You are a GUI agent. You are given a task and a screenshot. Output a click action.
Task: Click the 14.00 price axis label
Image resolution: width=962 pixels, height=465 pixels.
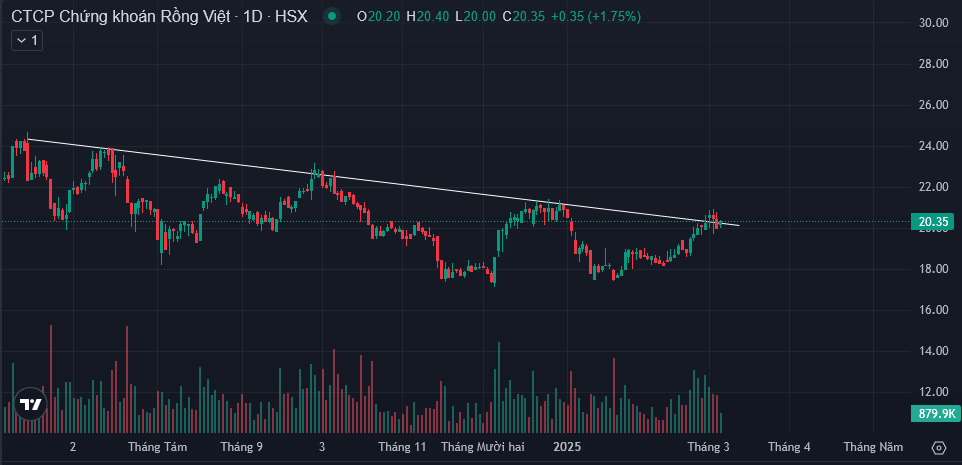(x=933, y=351)
